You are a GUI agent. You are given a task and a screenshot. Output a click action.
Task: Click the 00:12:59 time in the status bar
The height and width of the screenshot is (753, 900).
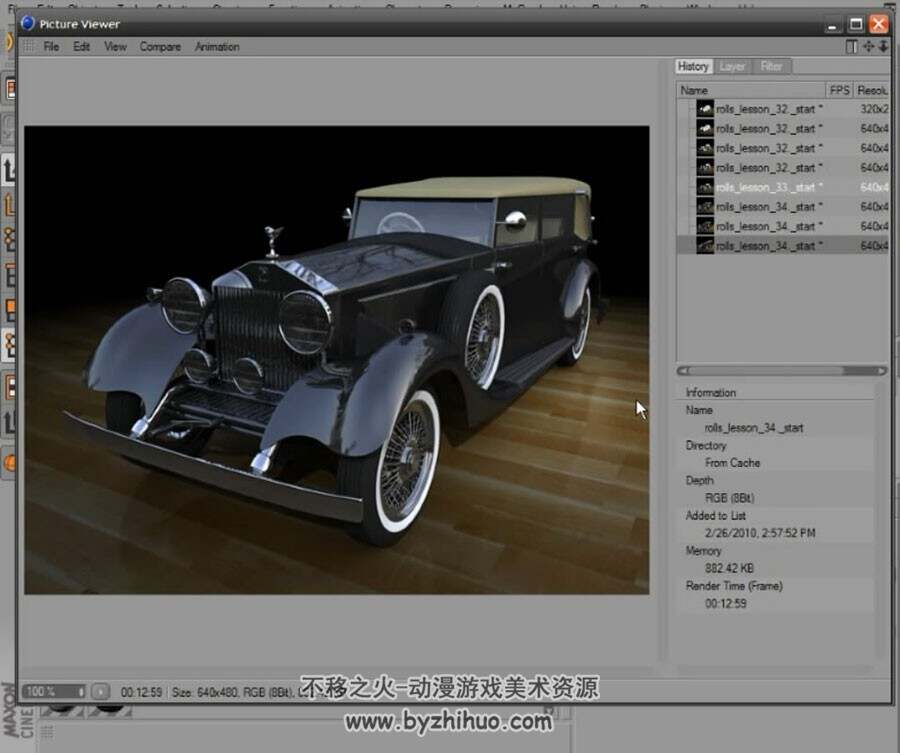click(141, 692)
